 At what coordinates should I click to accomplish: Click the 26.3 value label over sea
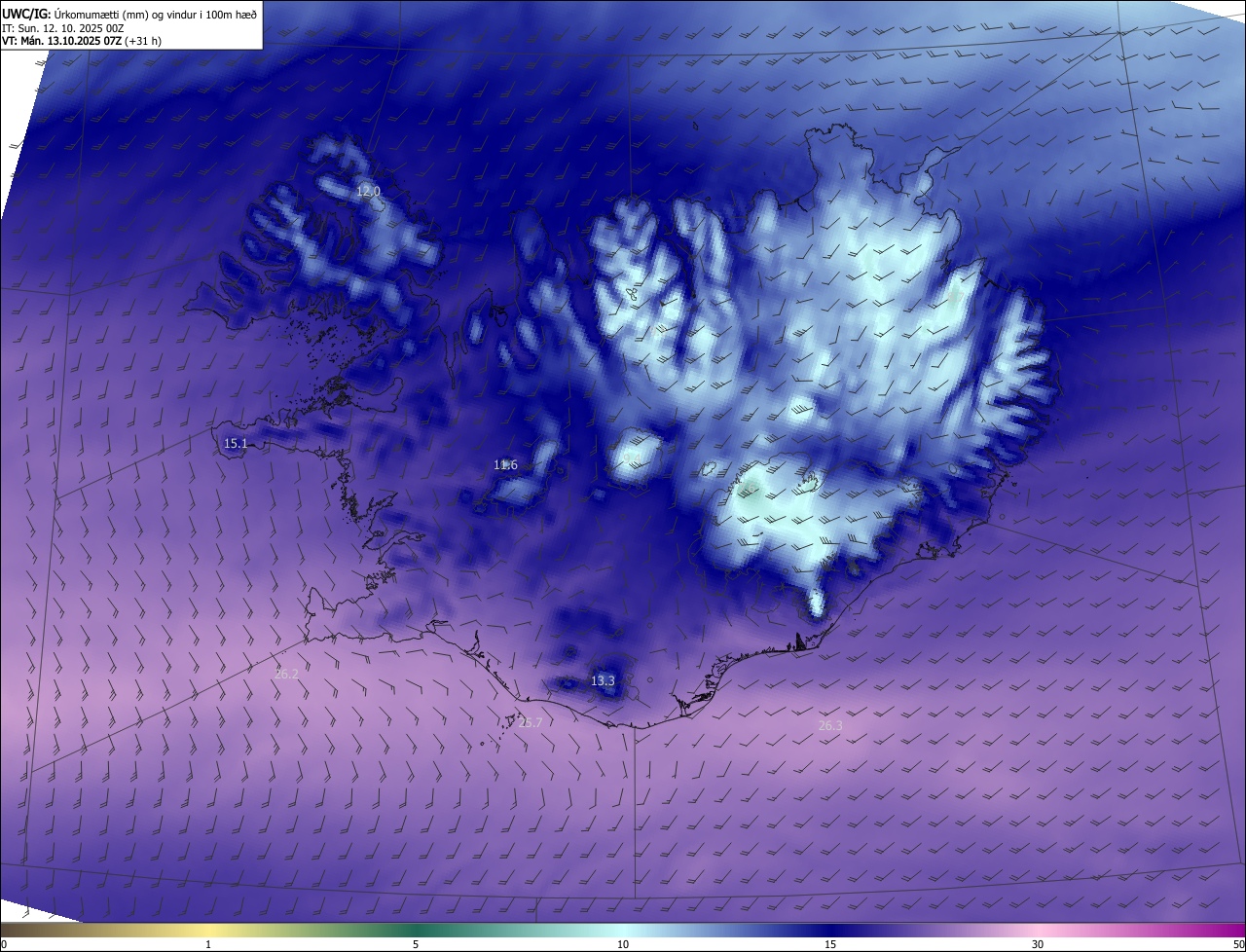(830, 726)
